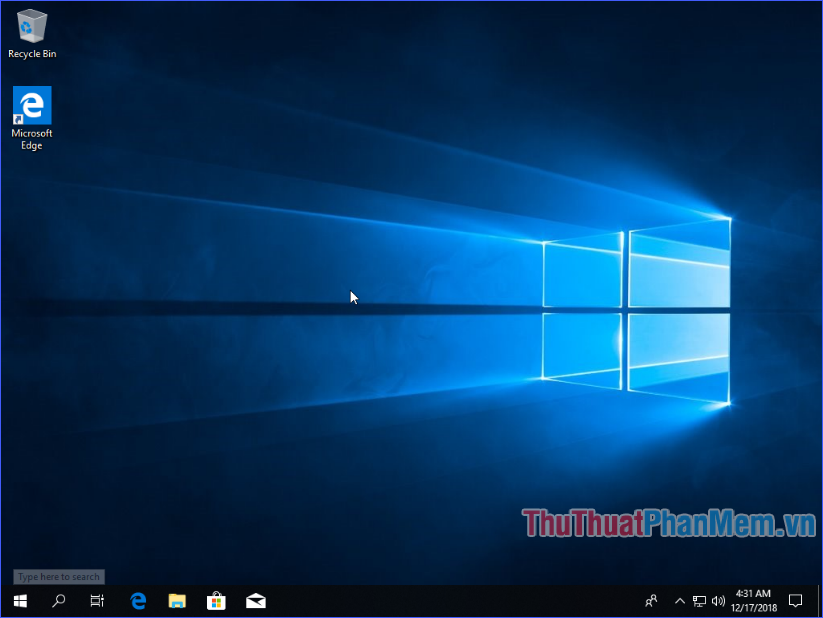This screenshot has height=618, width=823.
Task: Open File Explorer from the taskbar
Action: point(177,601)
